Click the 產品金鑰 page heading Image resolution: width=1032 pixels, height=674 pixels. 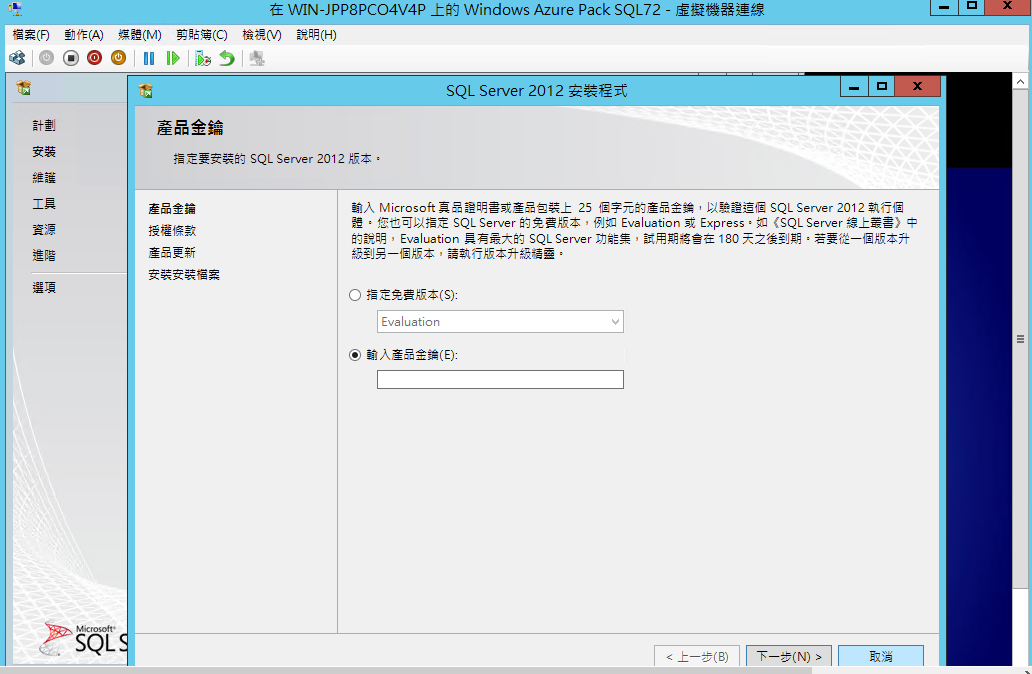pyautogui.click(x=190, y=128)
